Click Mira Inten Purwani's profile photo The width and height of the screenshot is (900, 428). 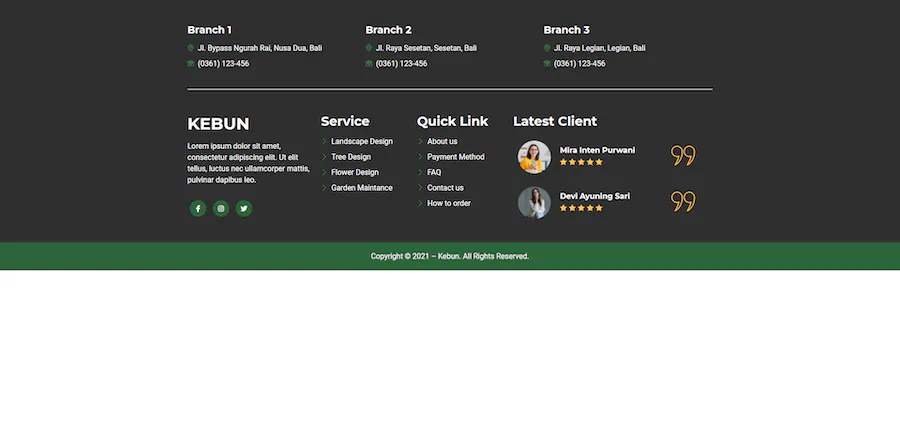click(534, 157)
